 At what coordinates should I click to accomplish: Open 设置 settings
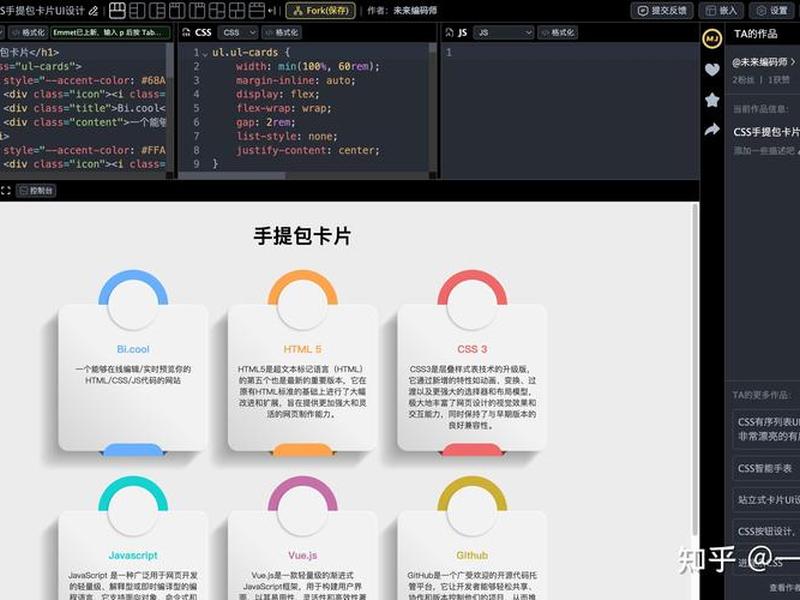772,11
